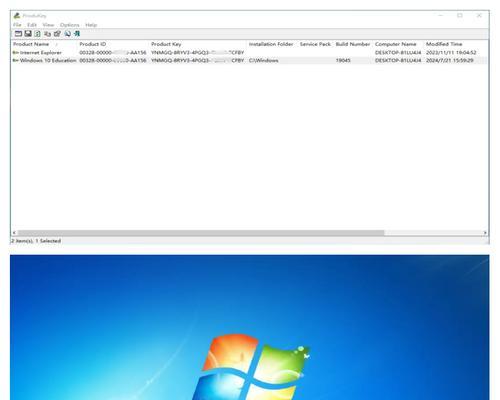Click the Find magnifier toolbar icon
The height and width of the screenshot is (400, 500).
point(68,34)
